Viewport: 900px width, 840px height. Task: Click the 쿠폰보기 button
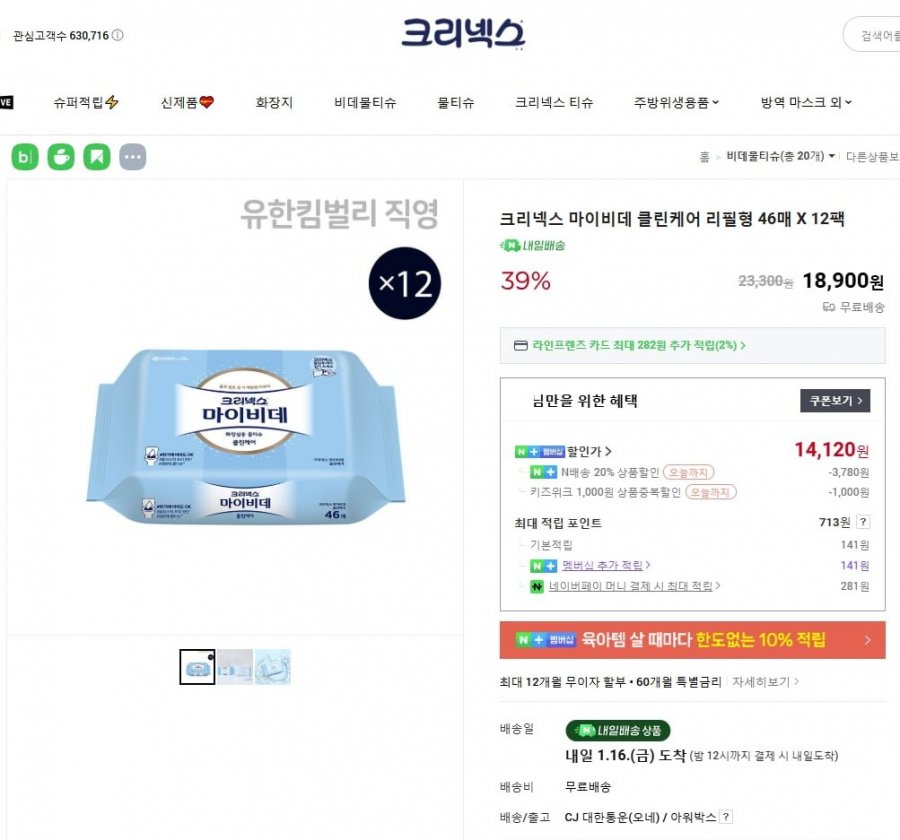click(834, 401)
